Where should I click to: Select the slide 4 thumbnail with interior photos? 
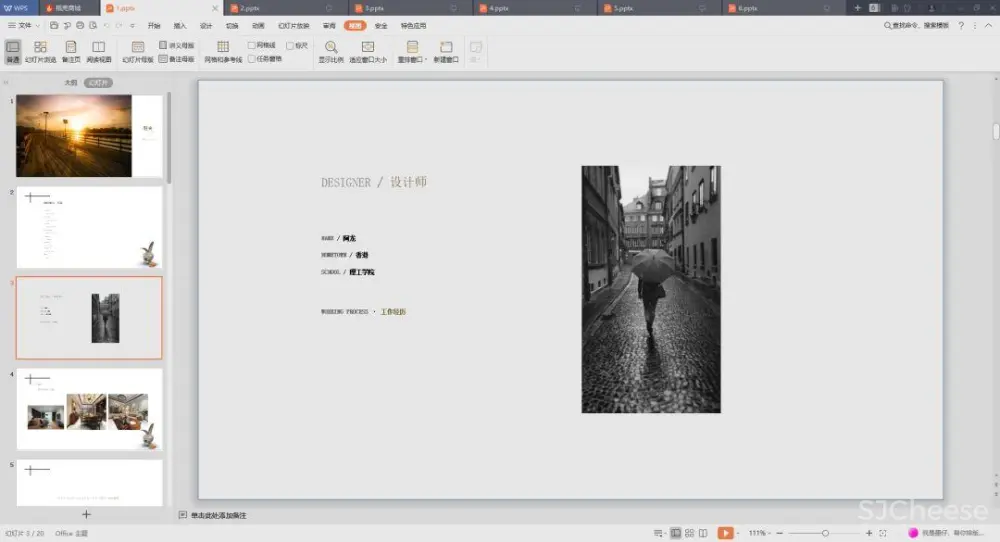89,409
